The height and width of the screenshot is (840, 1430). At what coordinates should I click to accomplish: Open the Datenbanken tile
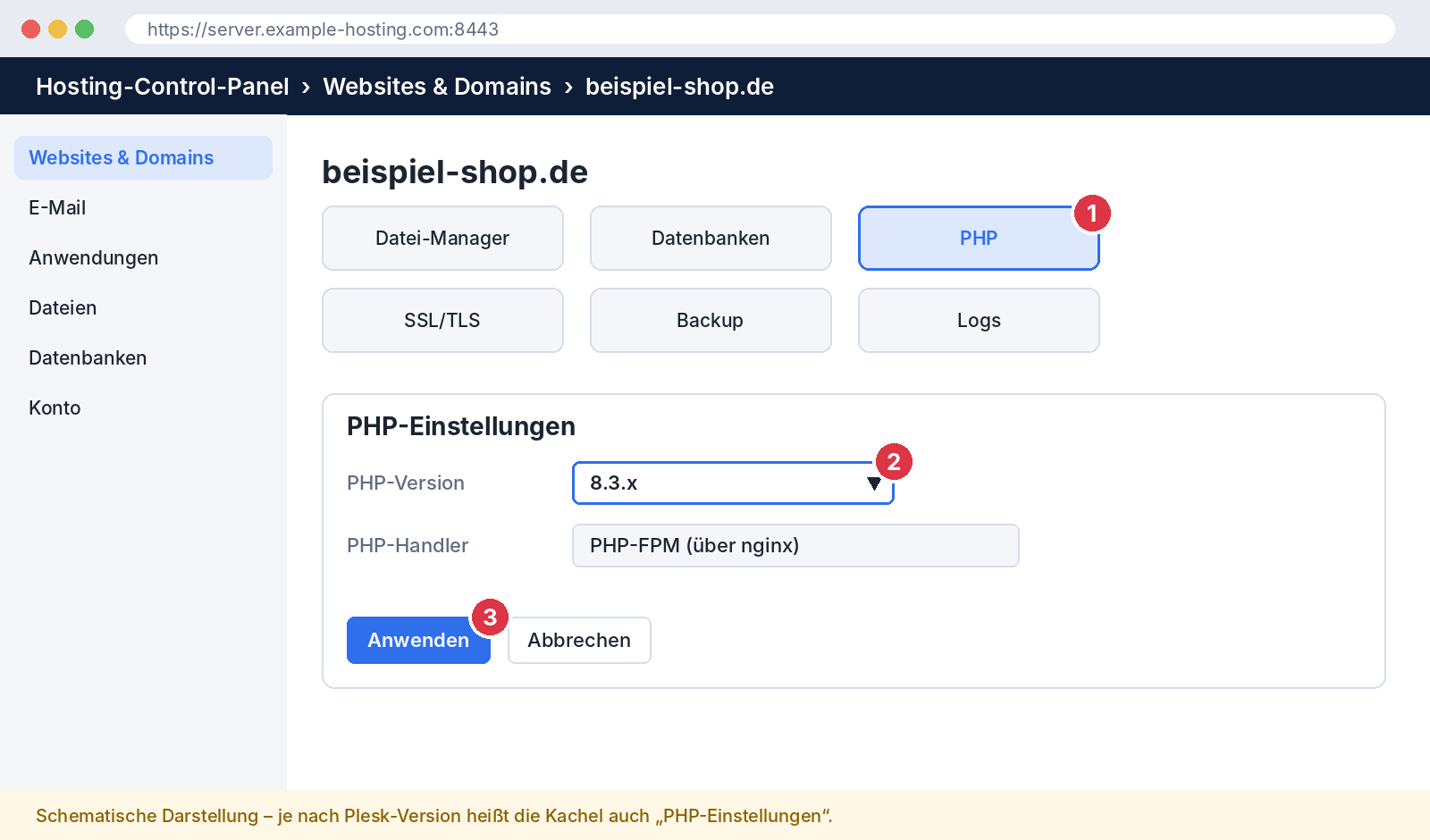click(711, 238)
